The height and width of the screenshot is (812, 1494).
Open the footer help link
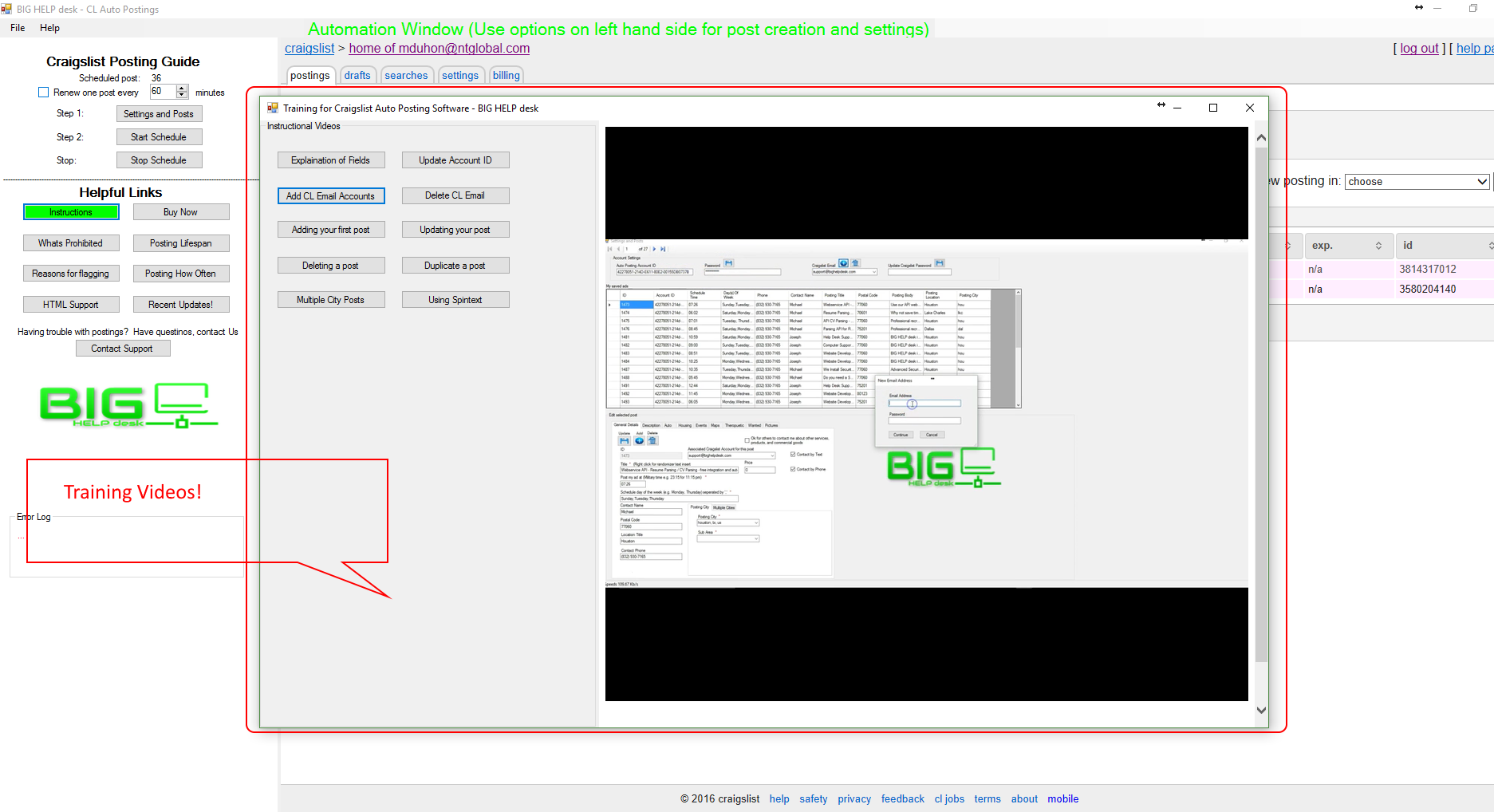click(779, 799)
